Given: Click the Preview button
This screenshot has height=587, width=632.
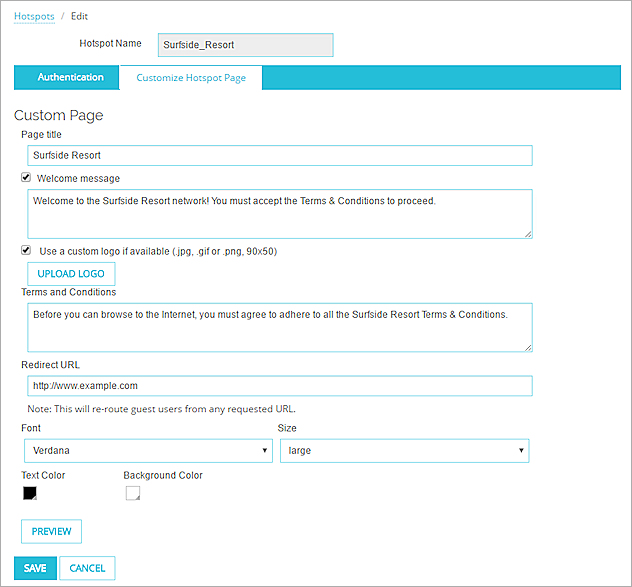Looking at the screenshot, I should (x=51, y=531).
